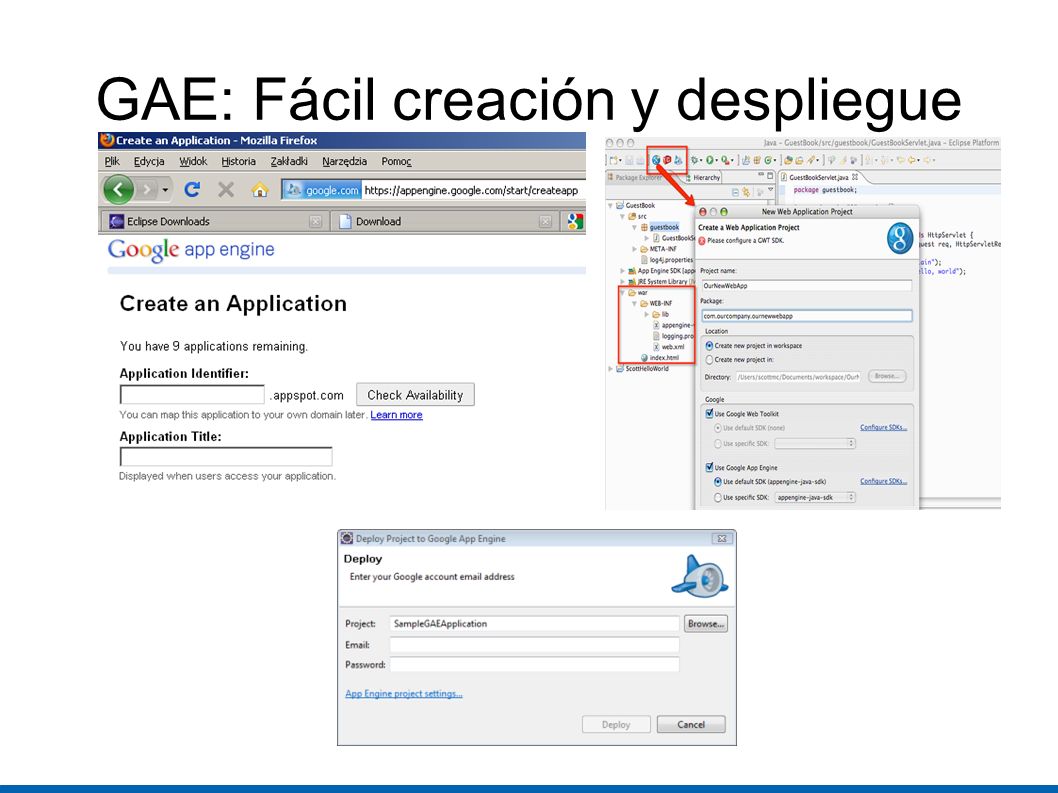The height and width of the screenshot is (793, 1058).
Task: Expand META-INF folder node
Action: point(634,249)
